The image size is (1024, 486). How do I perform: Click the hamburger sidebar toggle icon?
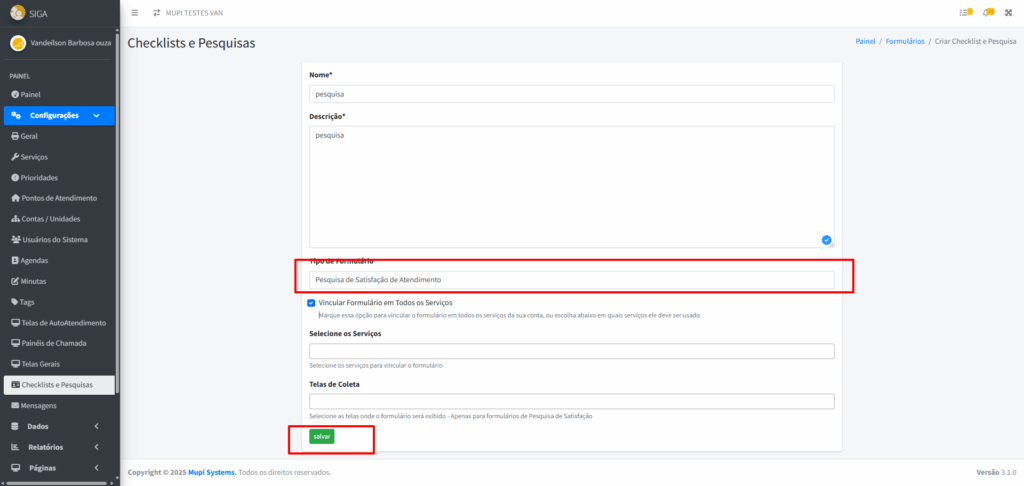click(x=135, y=12)
